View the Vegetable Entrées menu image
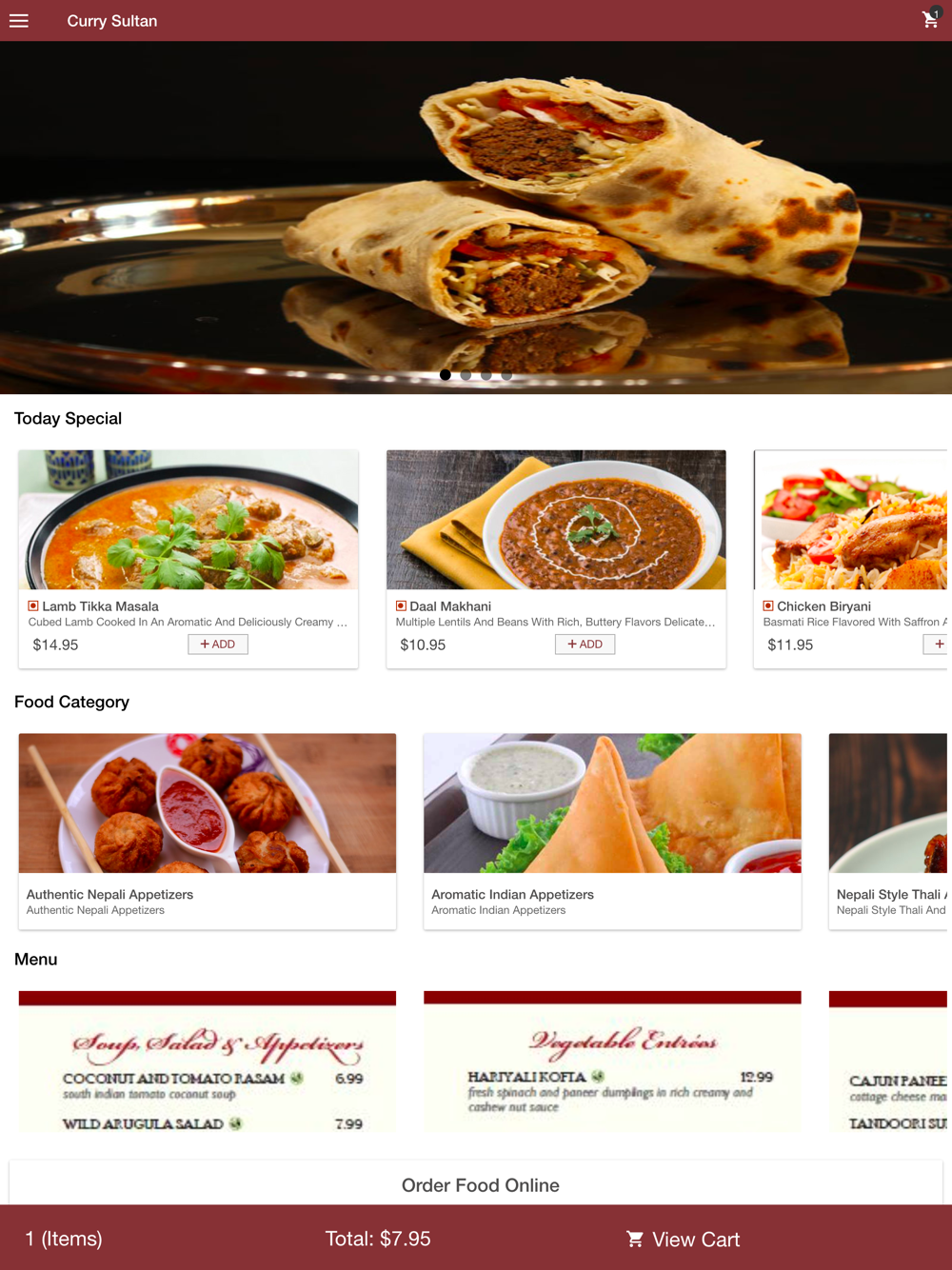The height and width of the screenshot is (1270, 952). pyautogui.click(x=612, y=1062)
